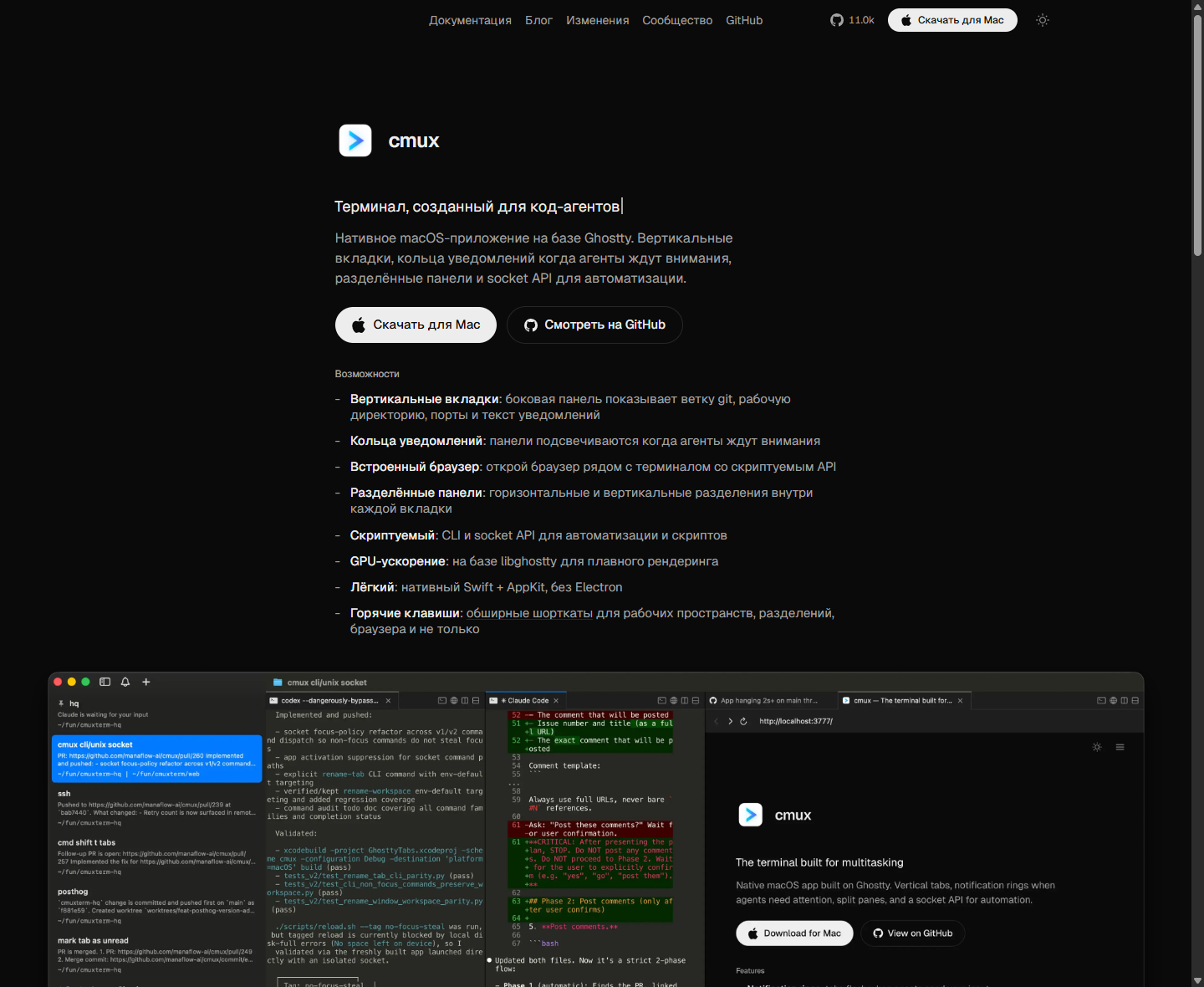Click the header Скачать для Mac button
Viewport: 1204px width, 987px height.
click(952, 20)
